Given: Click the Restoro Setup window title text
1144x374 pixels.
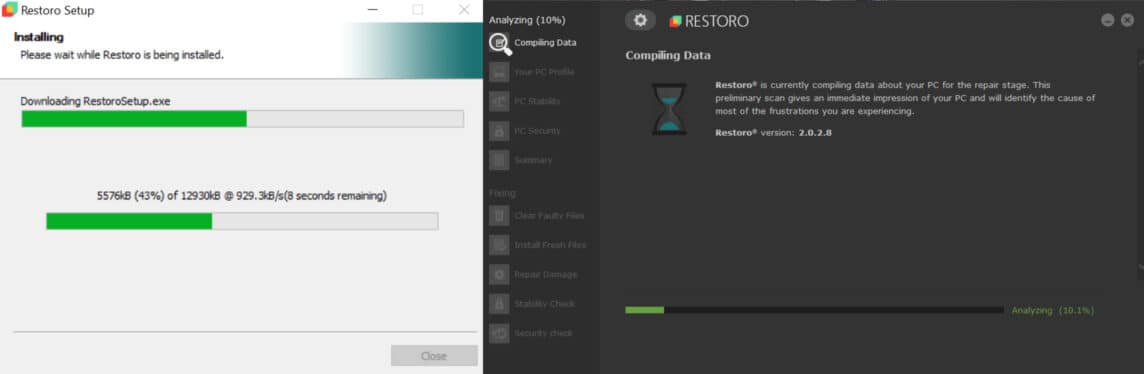Looking at the screenshot, I should click(57, 11).
